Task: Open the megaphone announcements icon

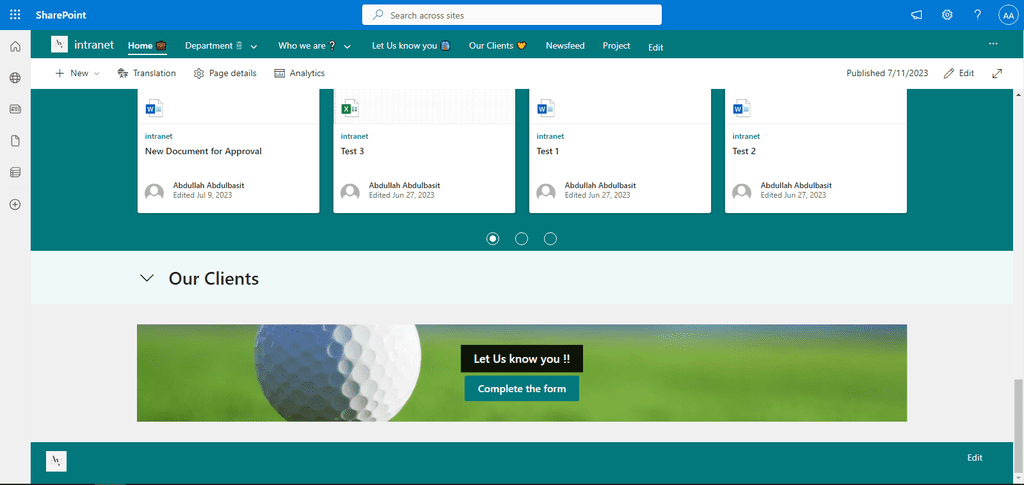Action: coord(917,15)
